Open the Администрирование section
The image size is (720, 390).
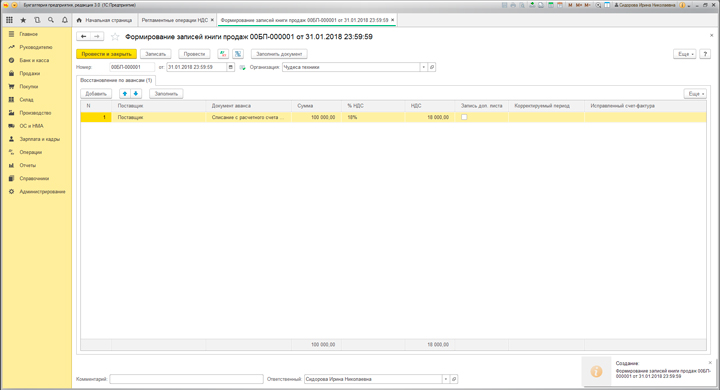coord(42,192)
